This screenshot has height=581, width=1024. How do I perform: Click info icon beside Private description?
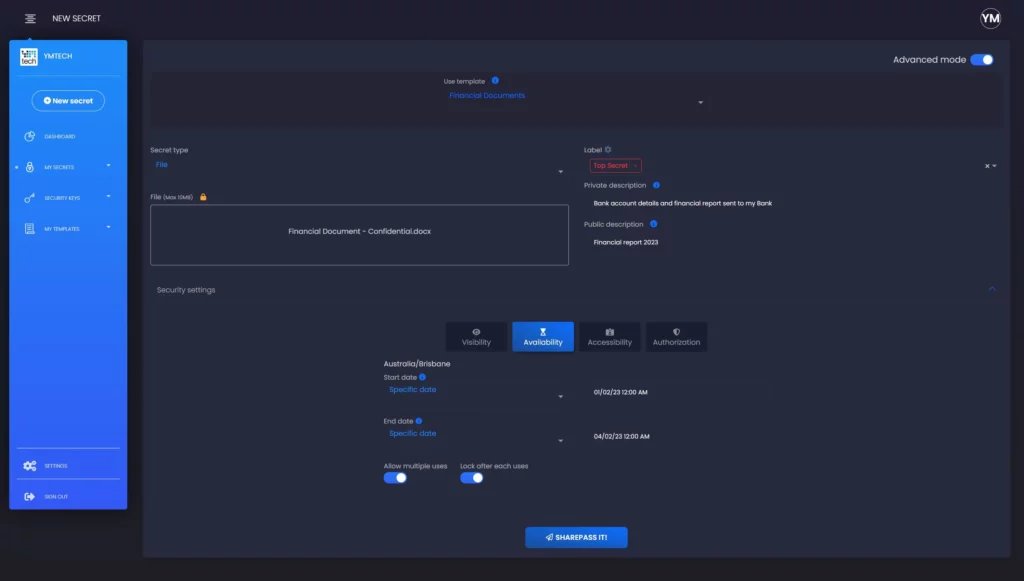656,185
